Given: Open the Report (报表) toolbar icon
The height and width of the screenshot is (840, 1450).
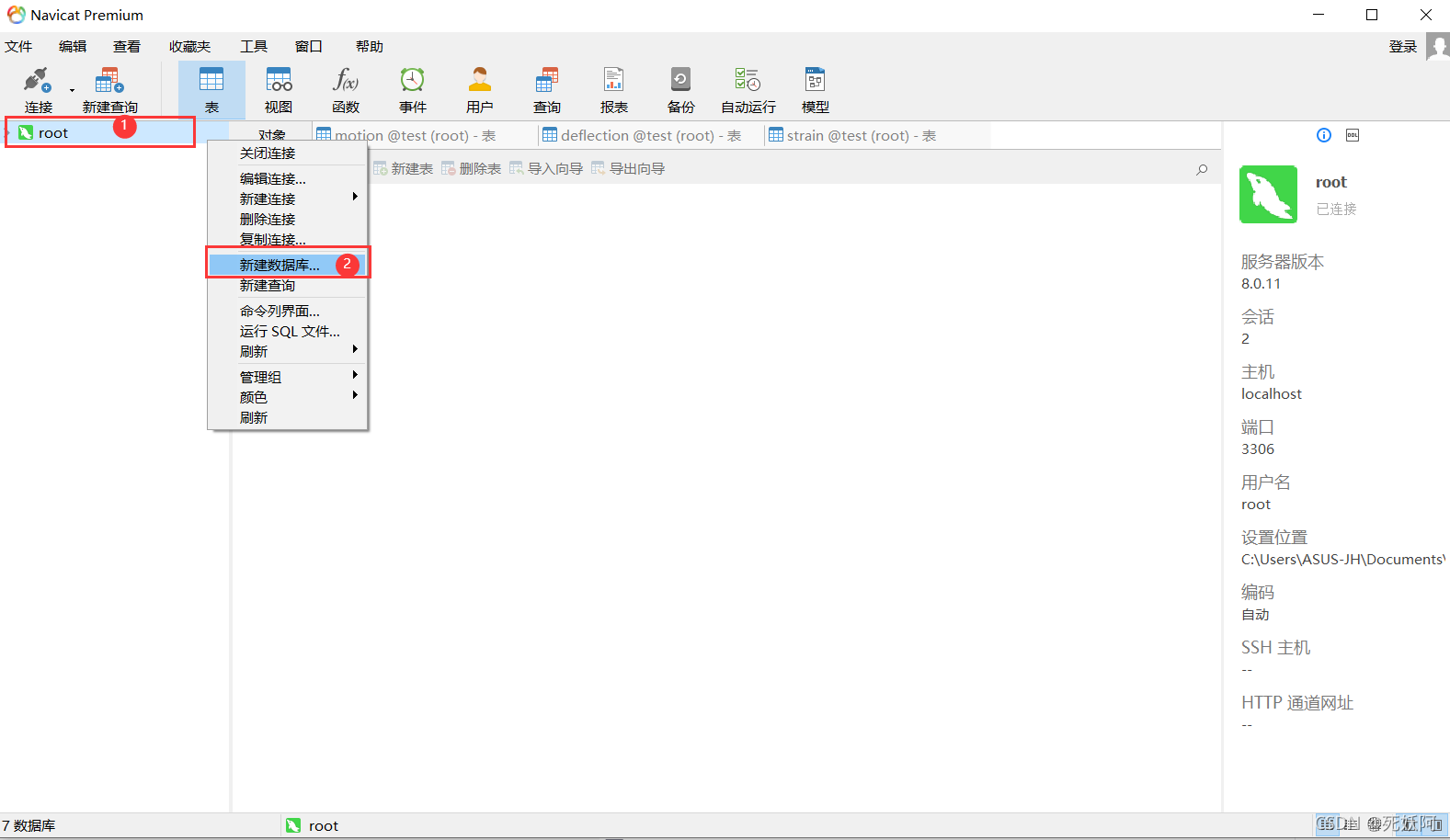Looking at the screenshot, I should point(613,90).
